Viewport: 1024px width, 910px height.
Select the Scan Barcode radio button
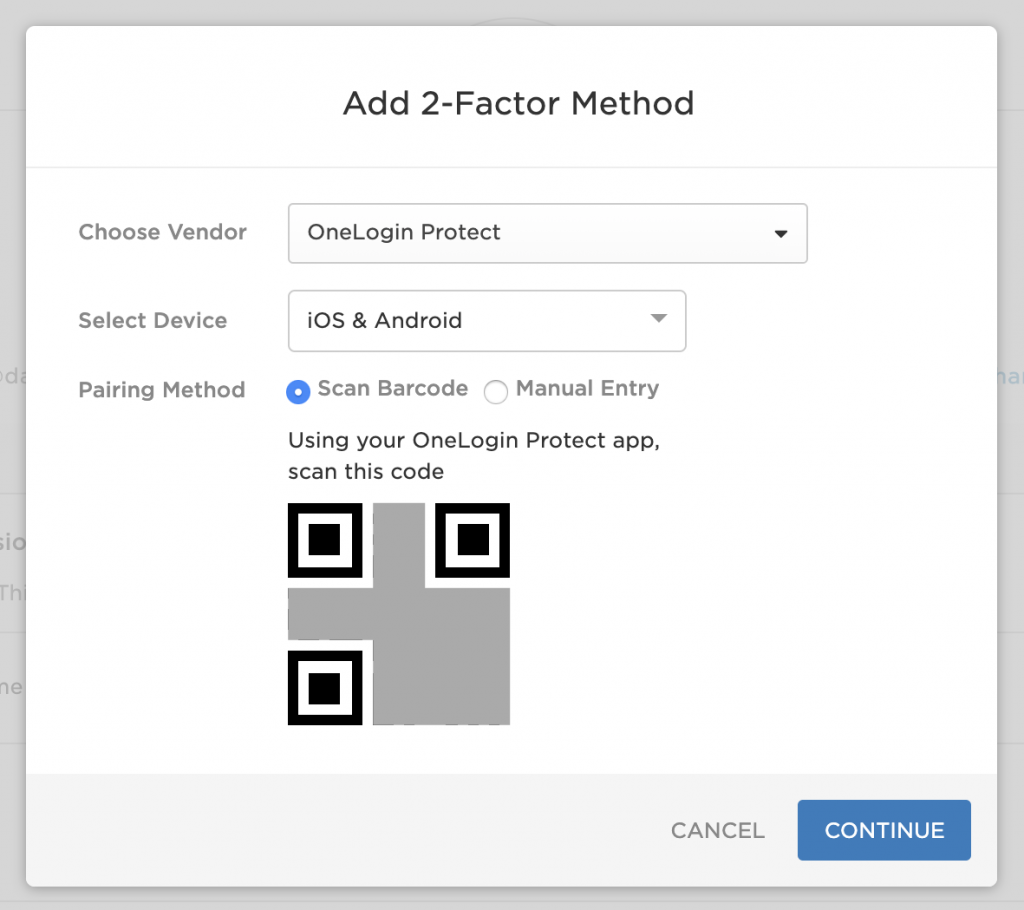[298, 392]
